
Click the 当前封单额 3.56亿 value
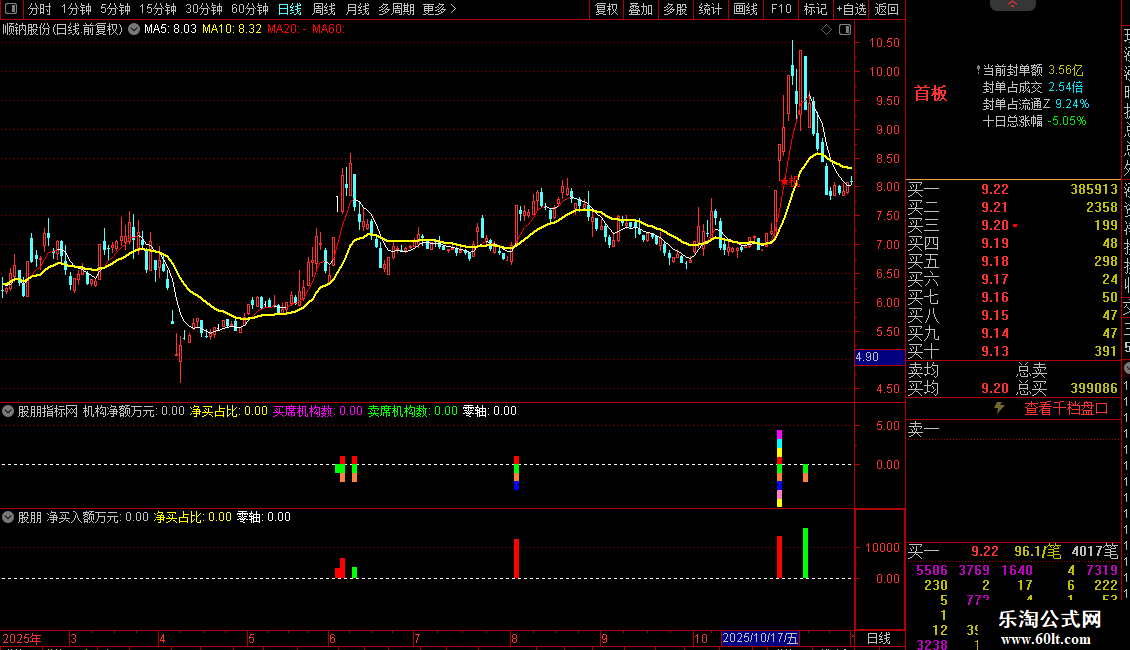point(1065,70)
